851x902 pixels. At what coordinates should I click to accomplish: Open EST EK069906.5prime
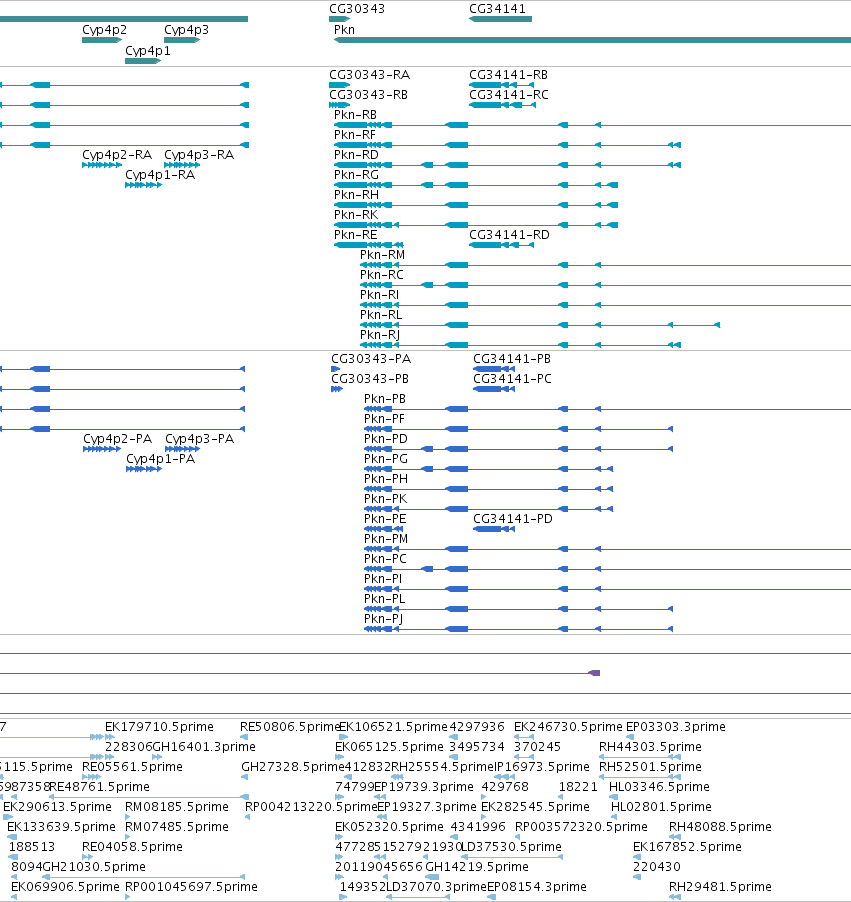coord(65,887)
